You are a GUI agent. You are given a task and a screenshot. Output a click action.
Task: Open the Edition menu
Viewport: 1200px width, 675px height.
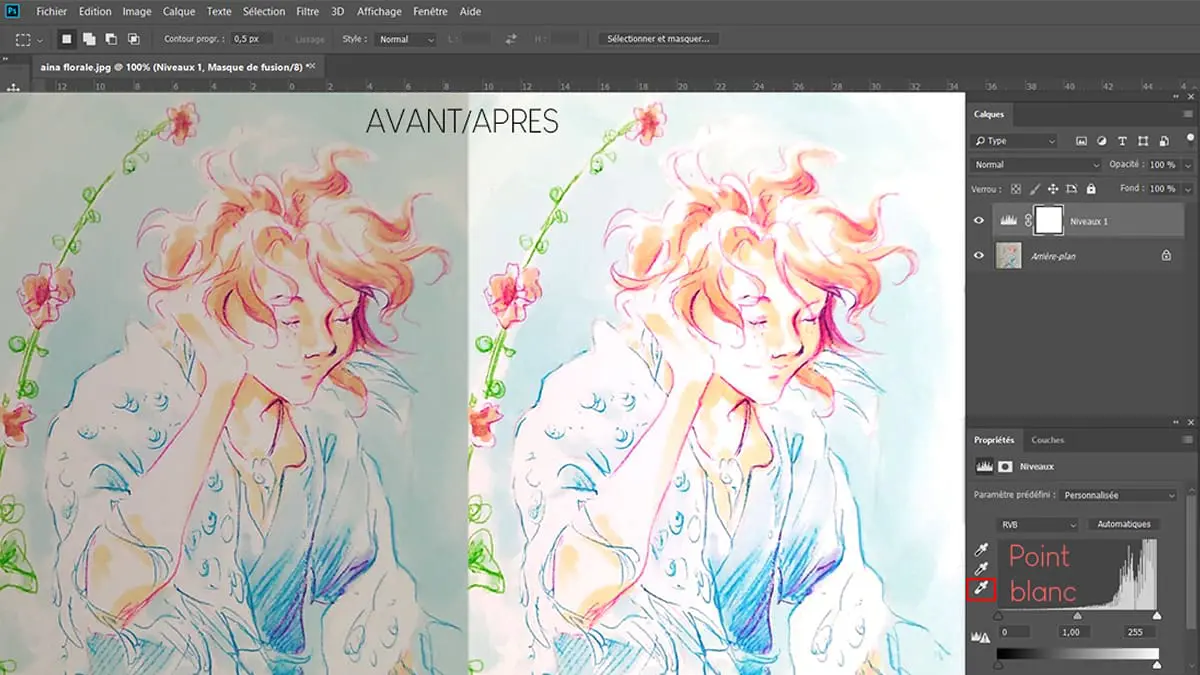click(95, 11)
